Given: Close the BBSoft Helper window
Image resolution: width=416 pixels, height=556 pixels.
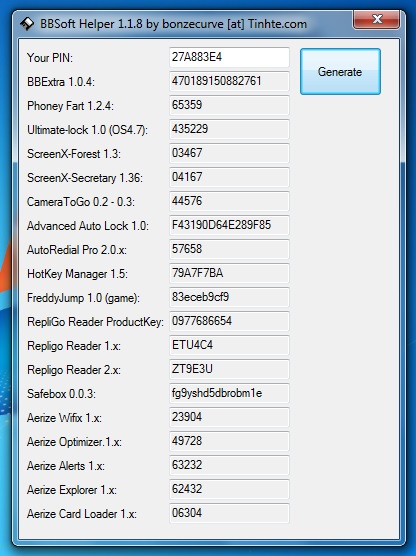Looking at the screenshot, I should (x=376, y=20).
